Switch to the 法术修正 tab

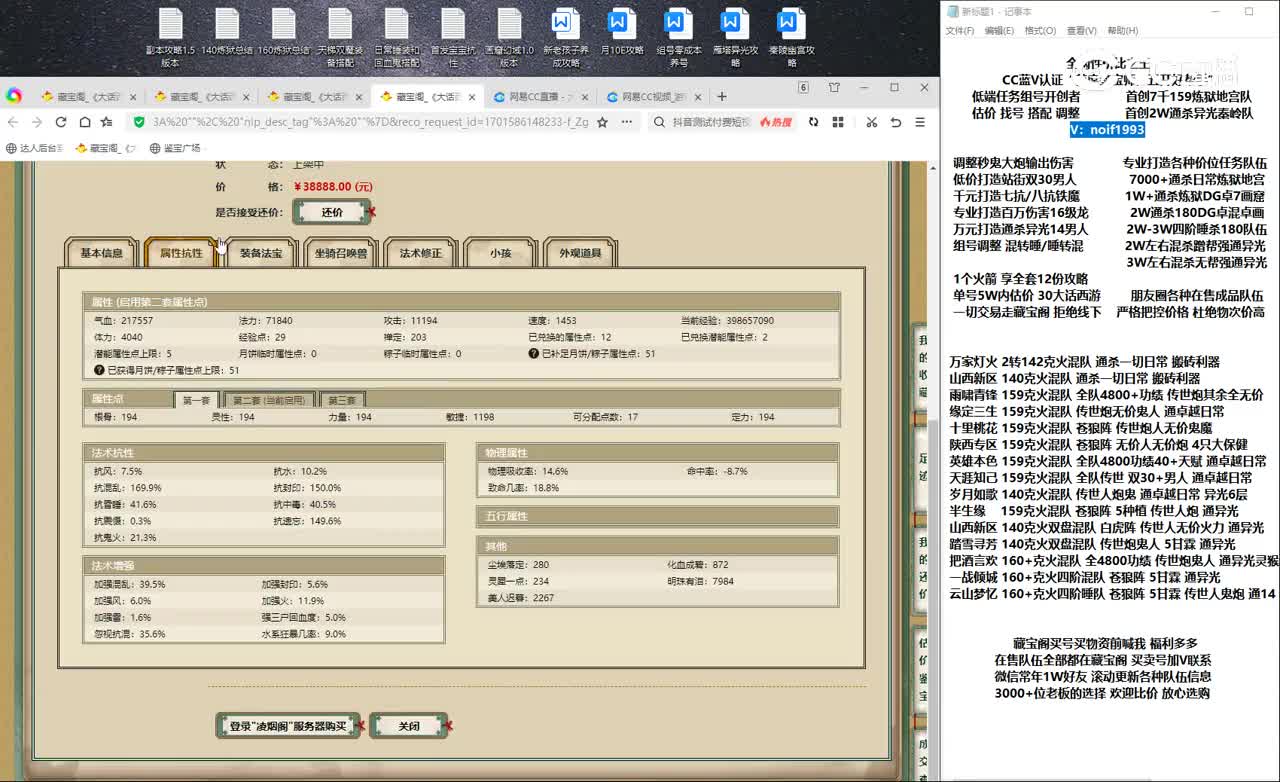pos(420,253)
